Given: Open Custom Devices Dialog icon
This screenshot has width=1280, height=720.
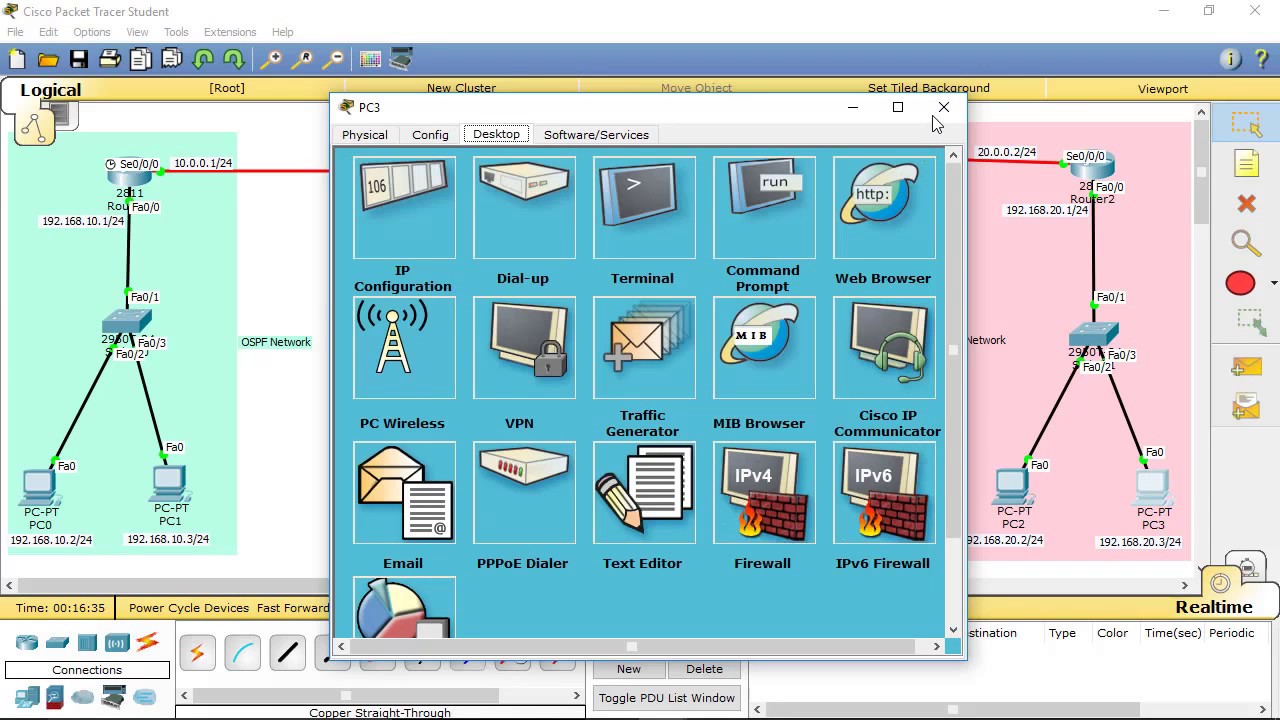Looking at the screenshot, I should [x=401, y=59].
